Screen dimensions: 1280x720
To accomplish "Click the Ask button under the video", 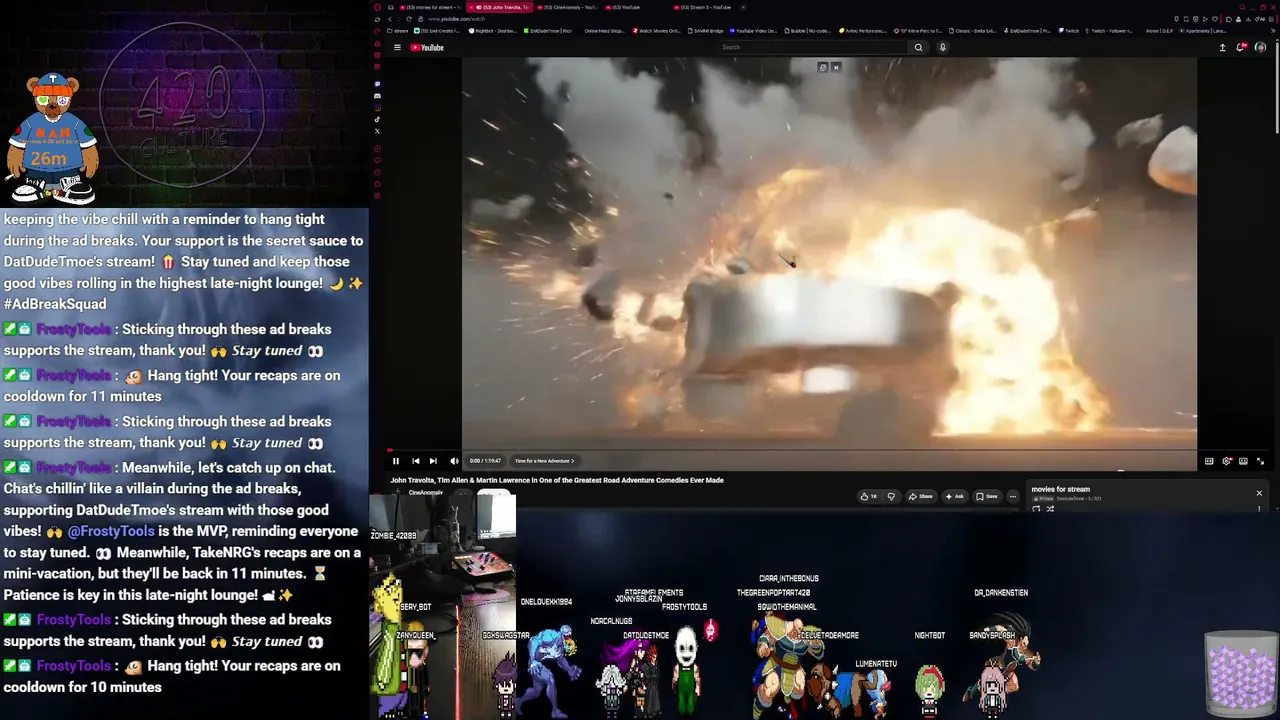I will point(955,496).
